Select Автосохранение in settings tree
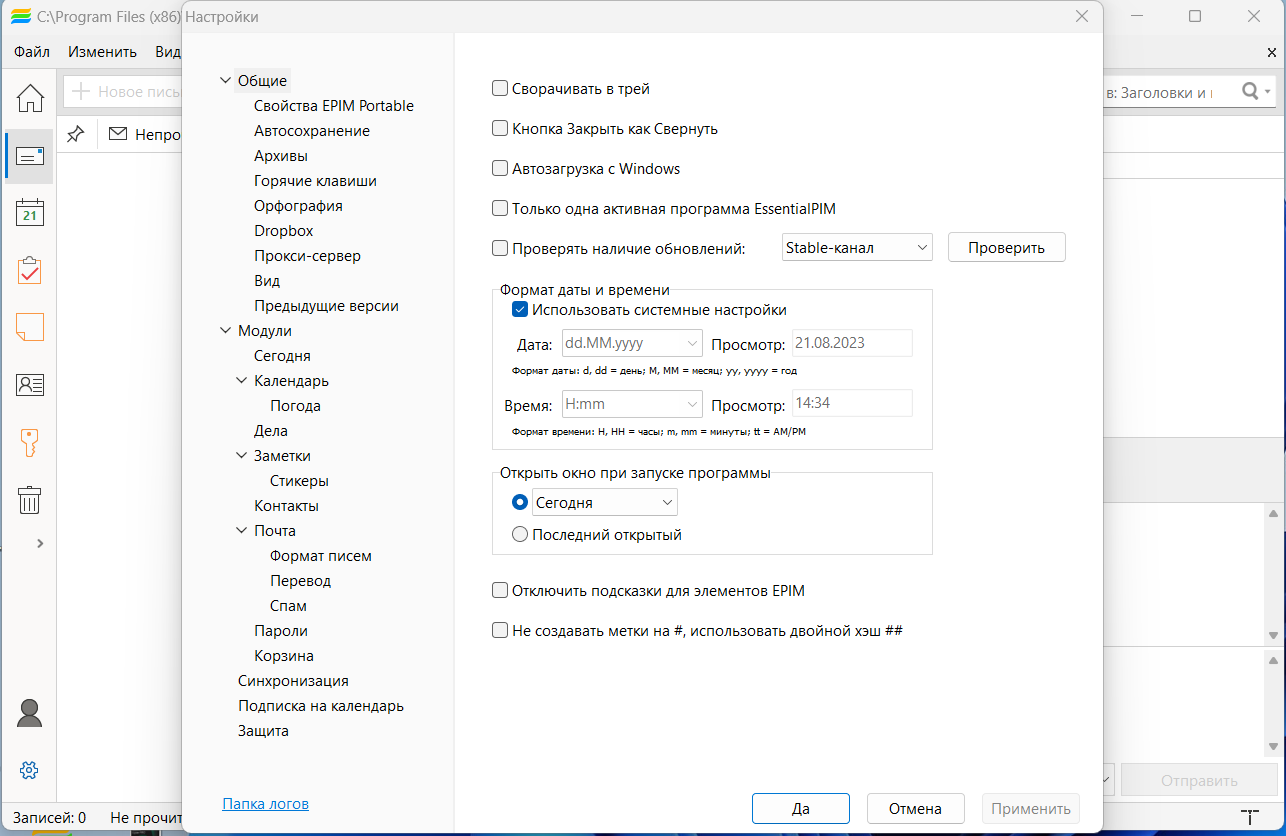Screen dimensions: 1286x836 point(312,131)
